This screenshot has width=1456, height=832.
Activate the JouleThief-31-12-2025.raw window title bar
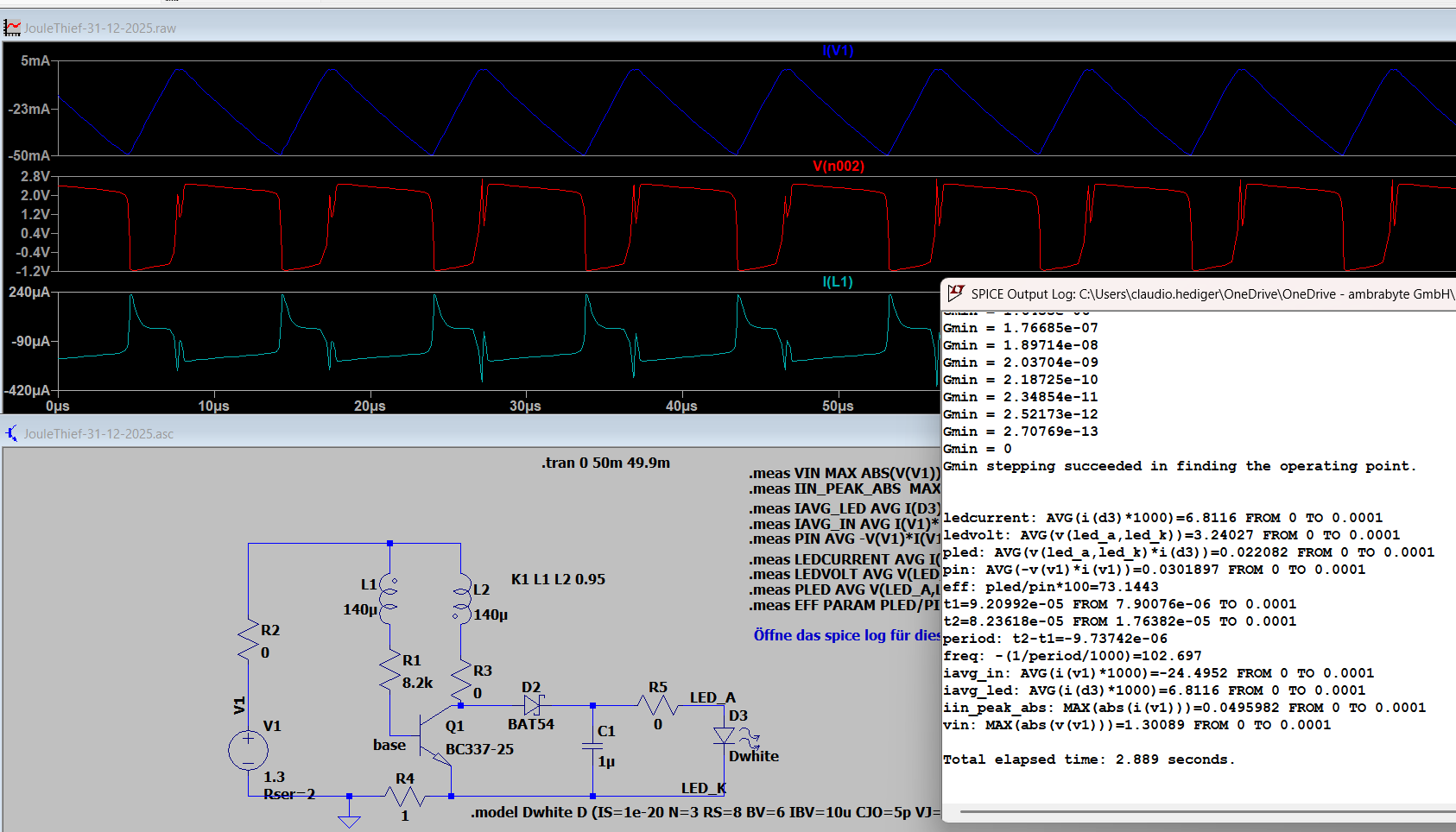click(x=518, y=28)
